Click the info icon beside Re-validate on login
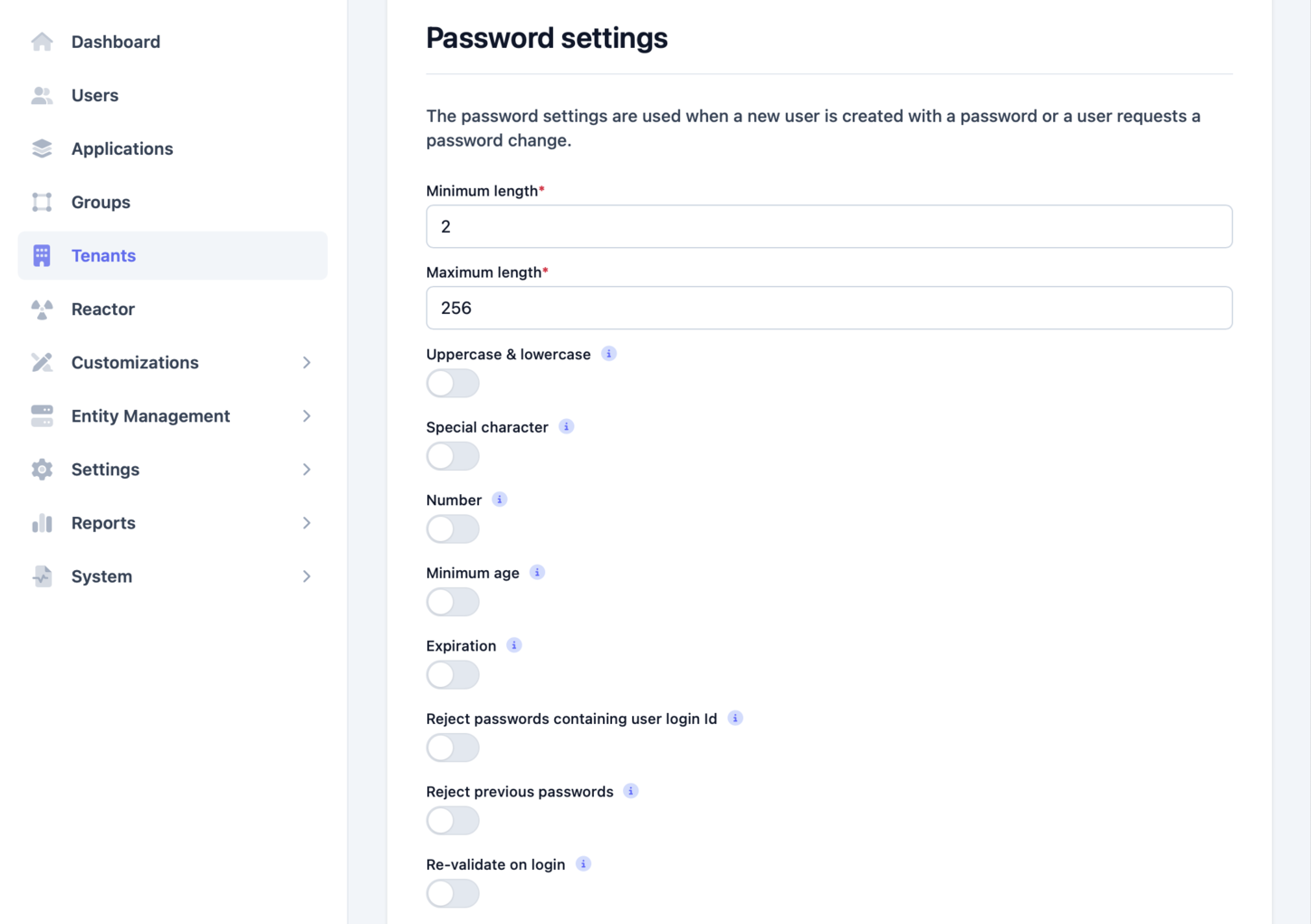1311x924 pixels. click(x=583, y=863)
